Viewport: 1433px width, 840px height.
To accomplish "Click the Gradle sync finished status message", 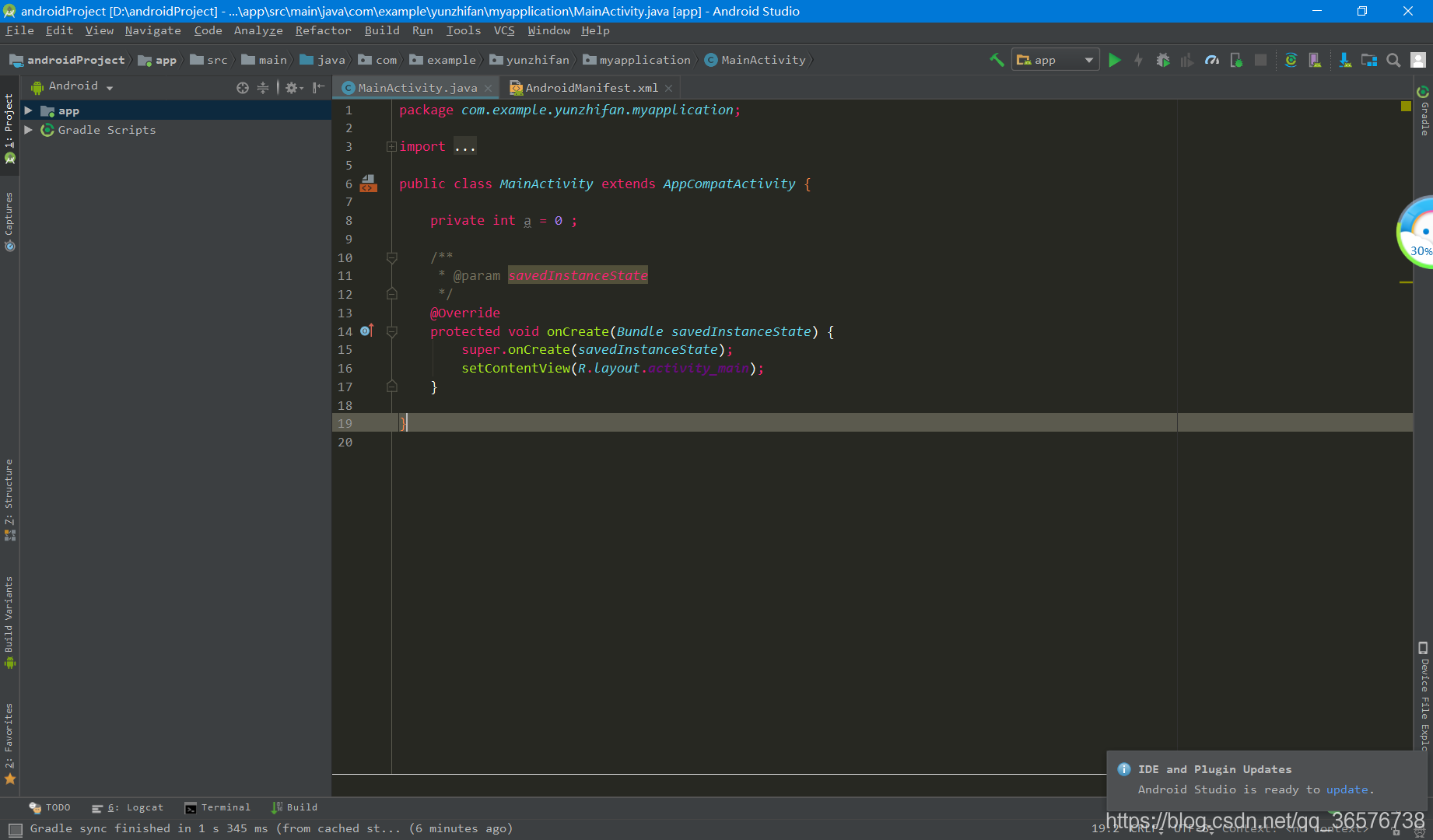I will click(272, 828).
